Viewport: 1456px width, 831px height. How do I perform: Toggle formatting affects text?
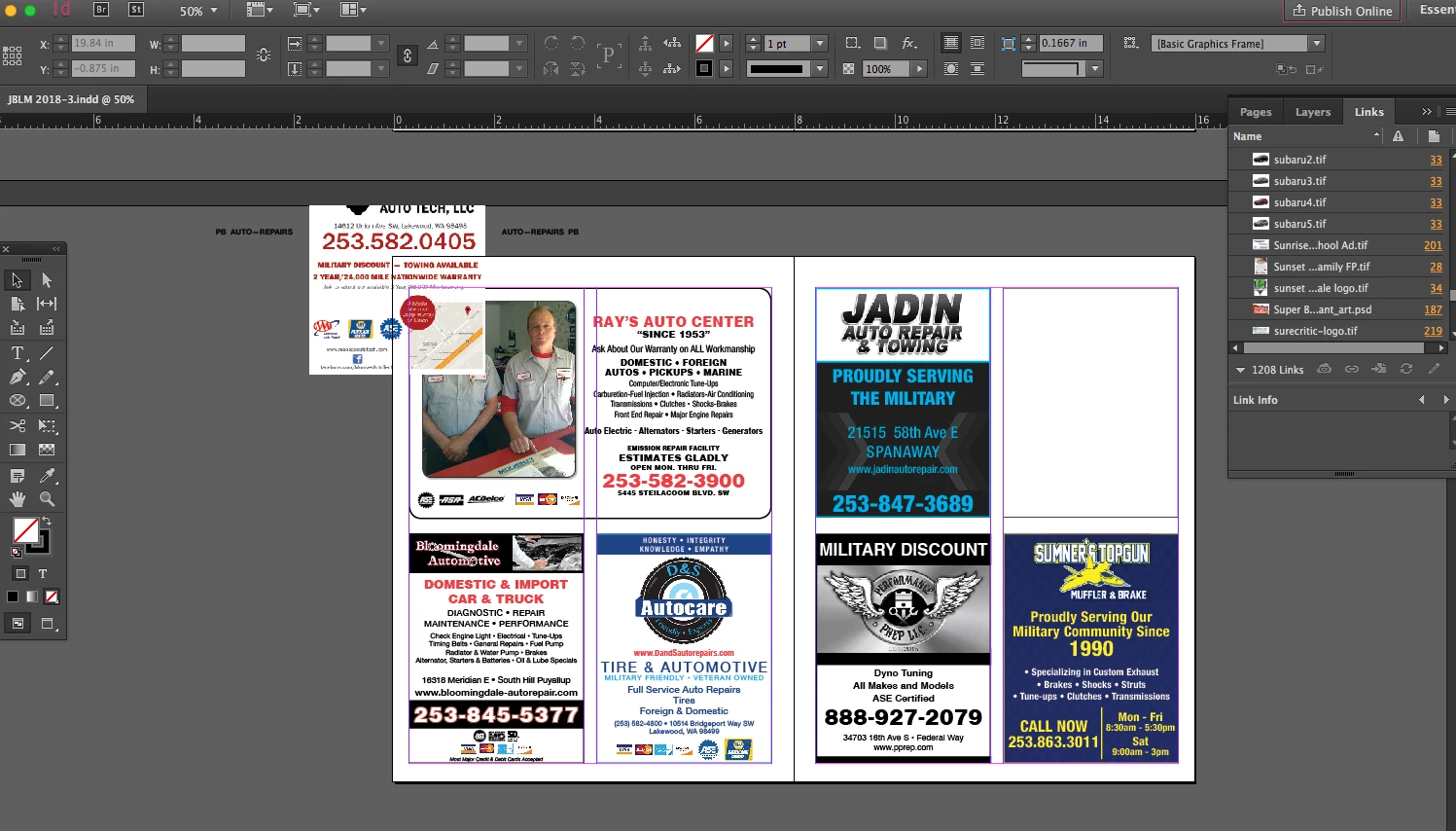(x=43, y=574)
